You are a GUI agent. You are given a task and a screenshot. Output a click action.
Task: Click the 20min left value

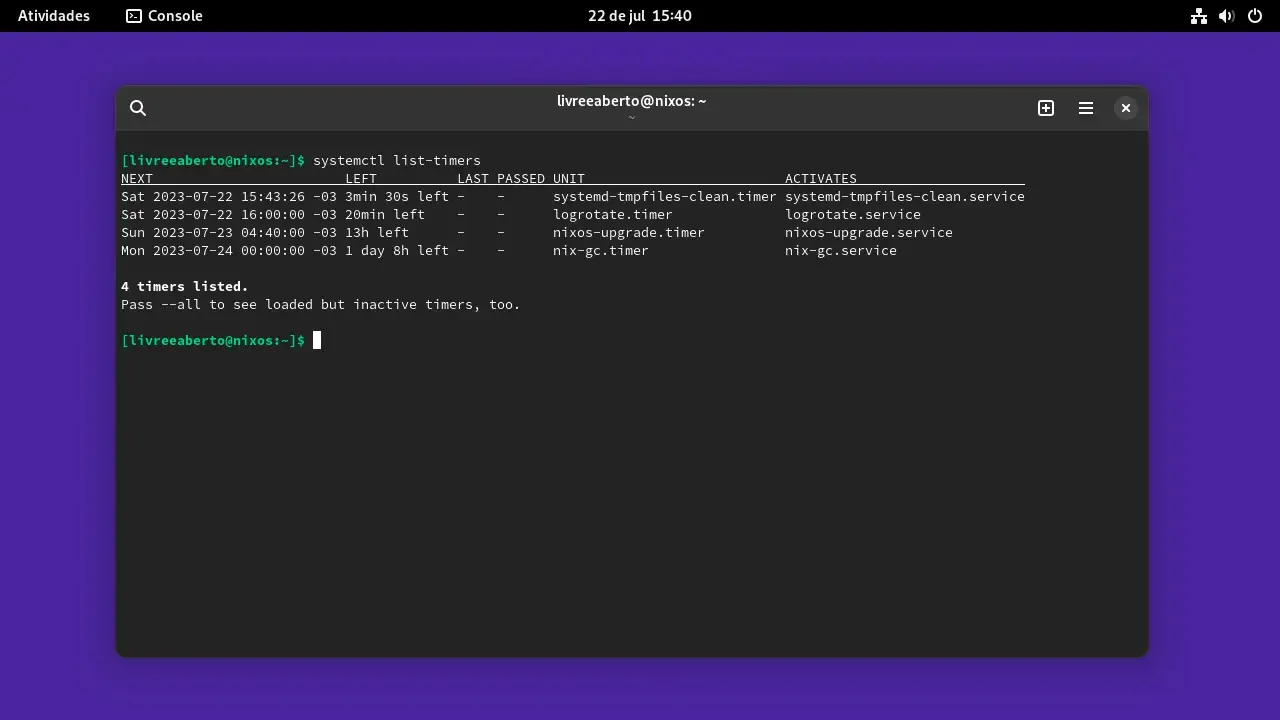click(x=385, y=215)
